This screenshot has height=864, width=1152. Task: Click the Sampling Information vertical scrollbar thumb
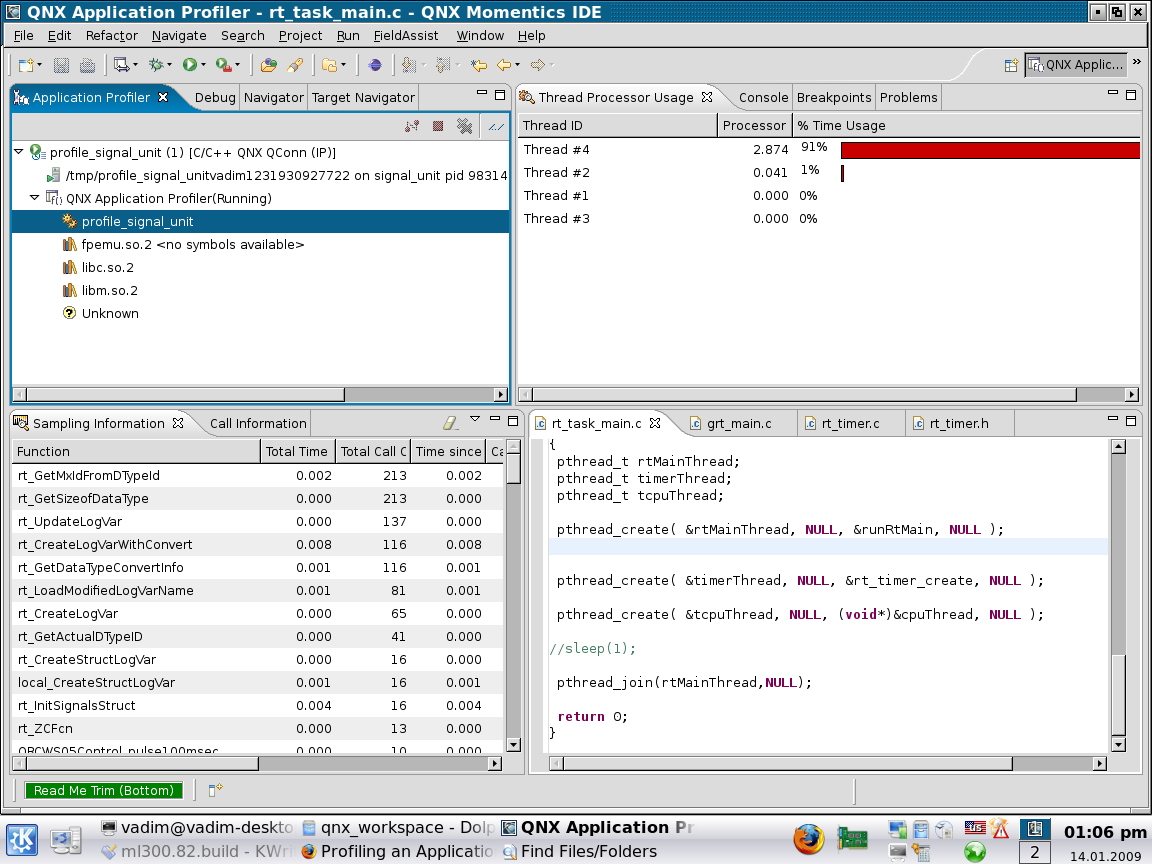click(513, 468)
